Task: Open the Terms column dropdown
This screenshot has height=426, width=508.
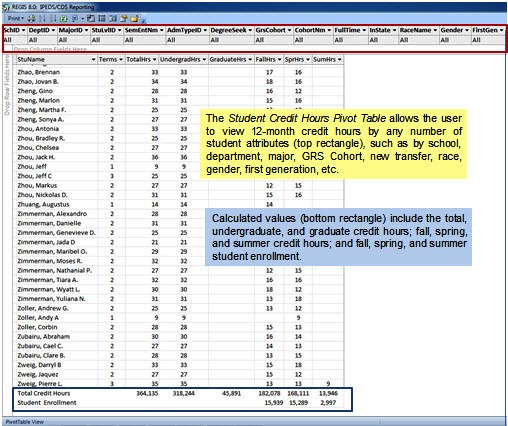Action: 121,60
